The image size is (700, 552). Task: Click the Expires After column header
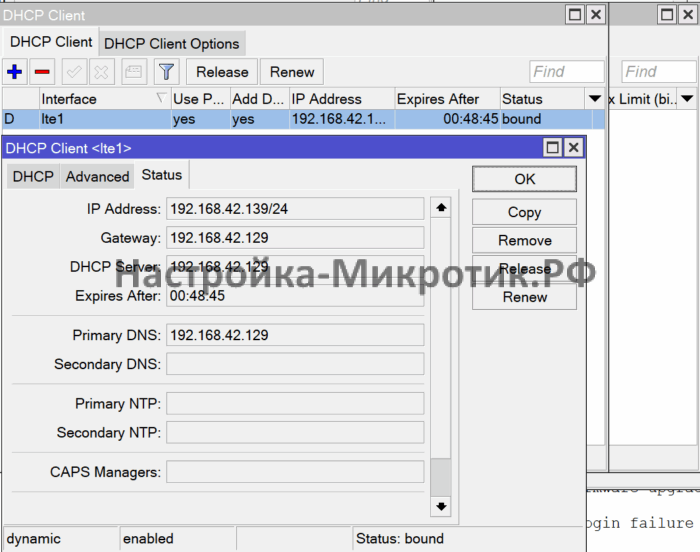point(447,99)
